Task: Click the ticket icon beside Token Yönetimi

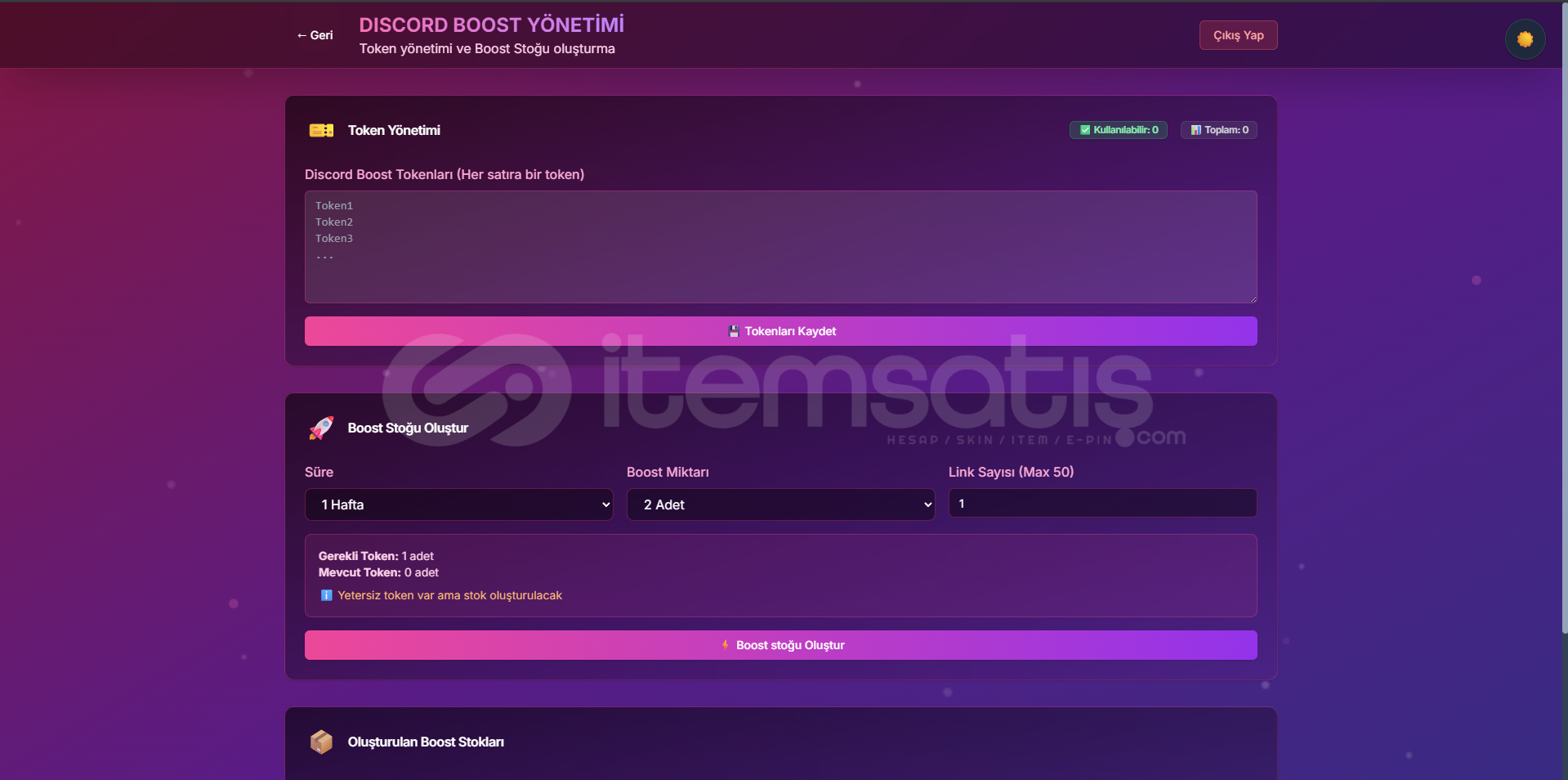Action: [321, 130]
